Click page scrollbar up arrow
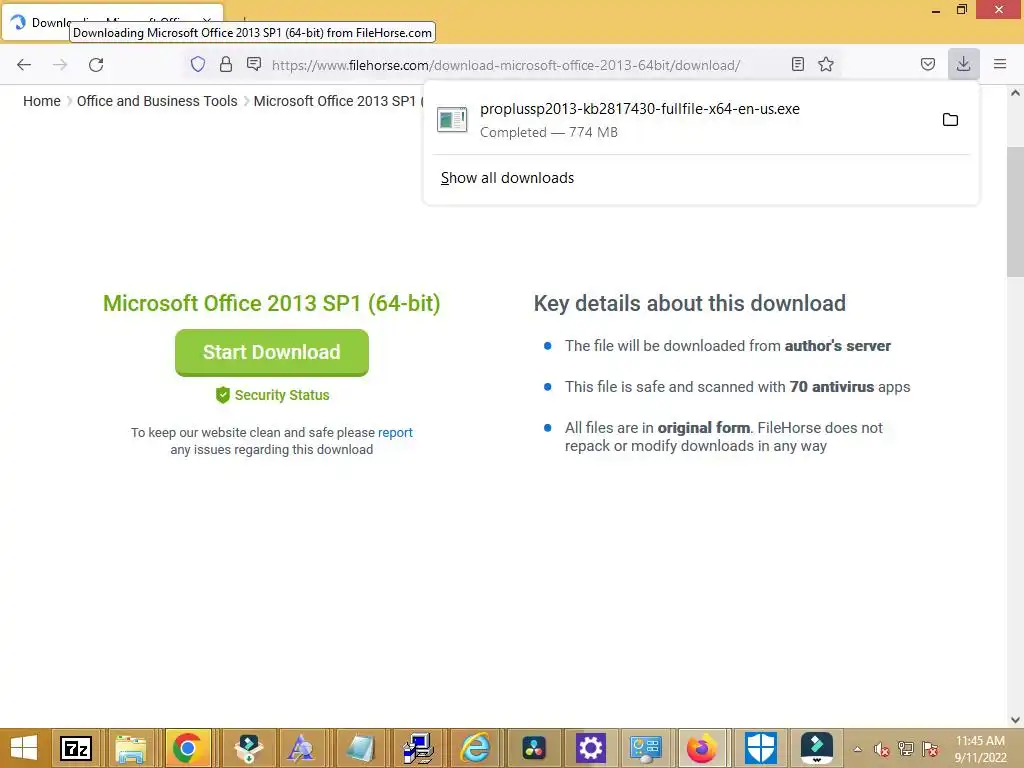Viewport: 1024px width, 768px height. click(x=1015, y=93)
